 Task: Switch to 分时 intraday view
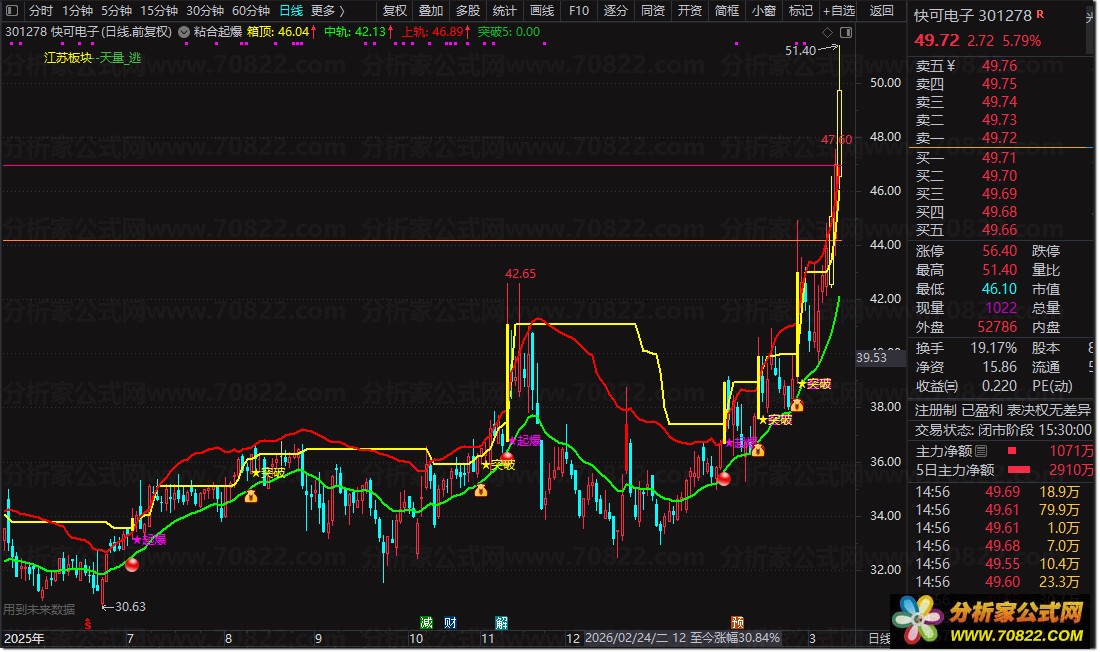(41, 11)
